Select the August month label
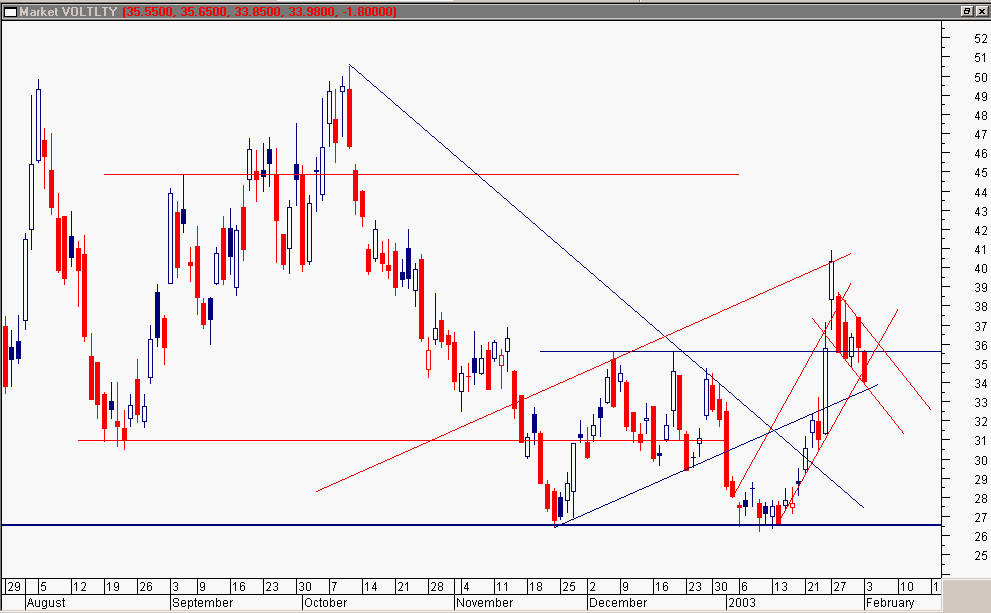This screenshot has width=991, height=613. click(46, 603)
